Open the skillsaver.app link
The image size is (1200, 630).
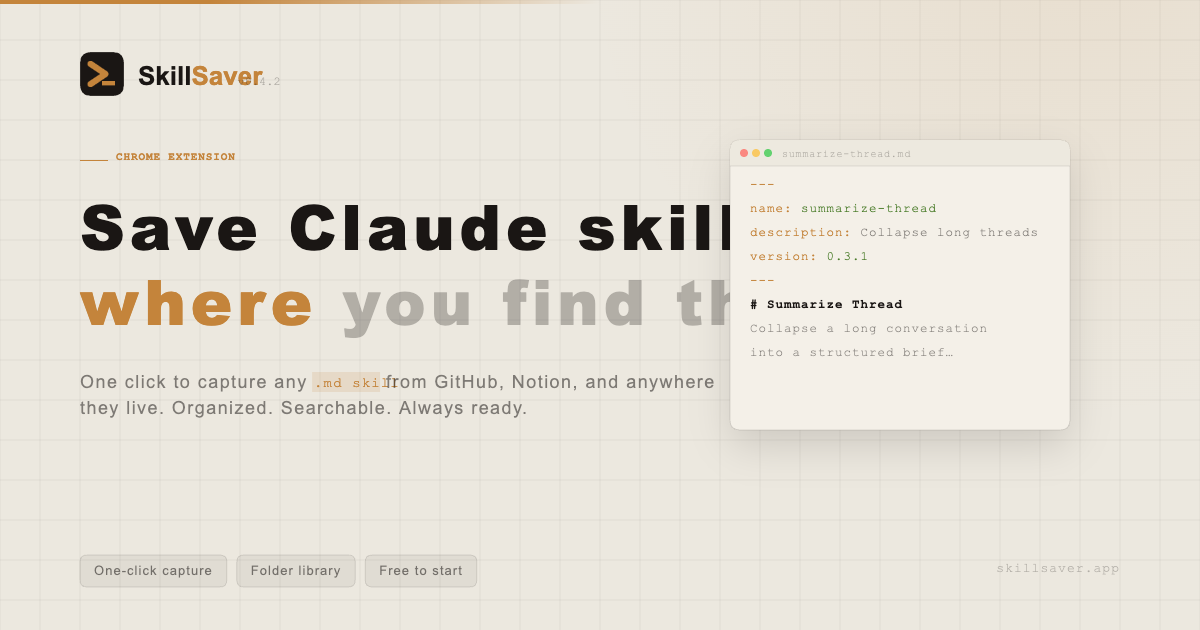pyautogui.click(x=1058, y=568)
